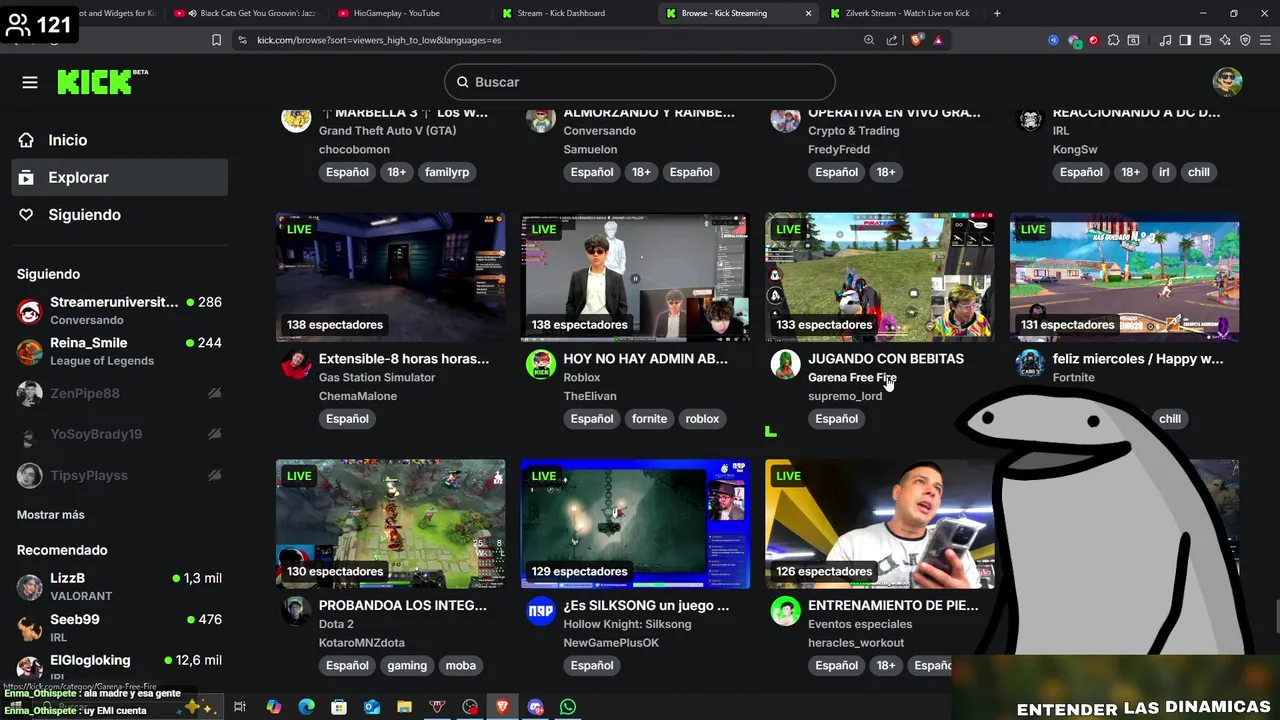Focus the Buscar search field
The height and width of the screenshot is (720, 1280).
click(x=640, y=82)
